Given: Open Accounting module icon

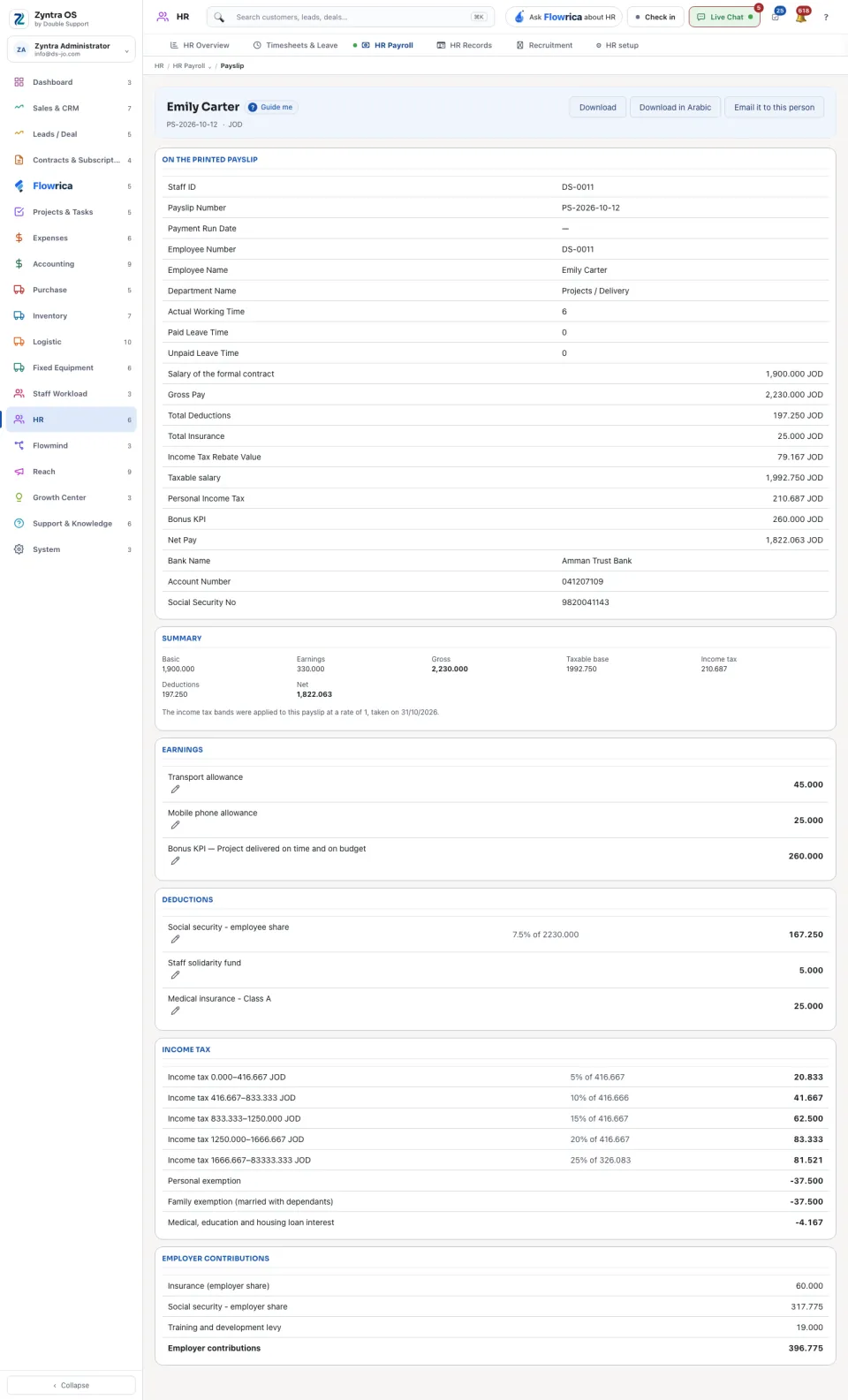Looking at the screenshot, I should click(x=19, y=264).
